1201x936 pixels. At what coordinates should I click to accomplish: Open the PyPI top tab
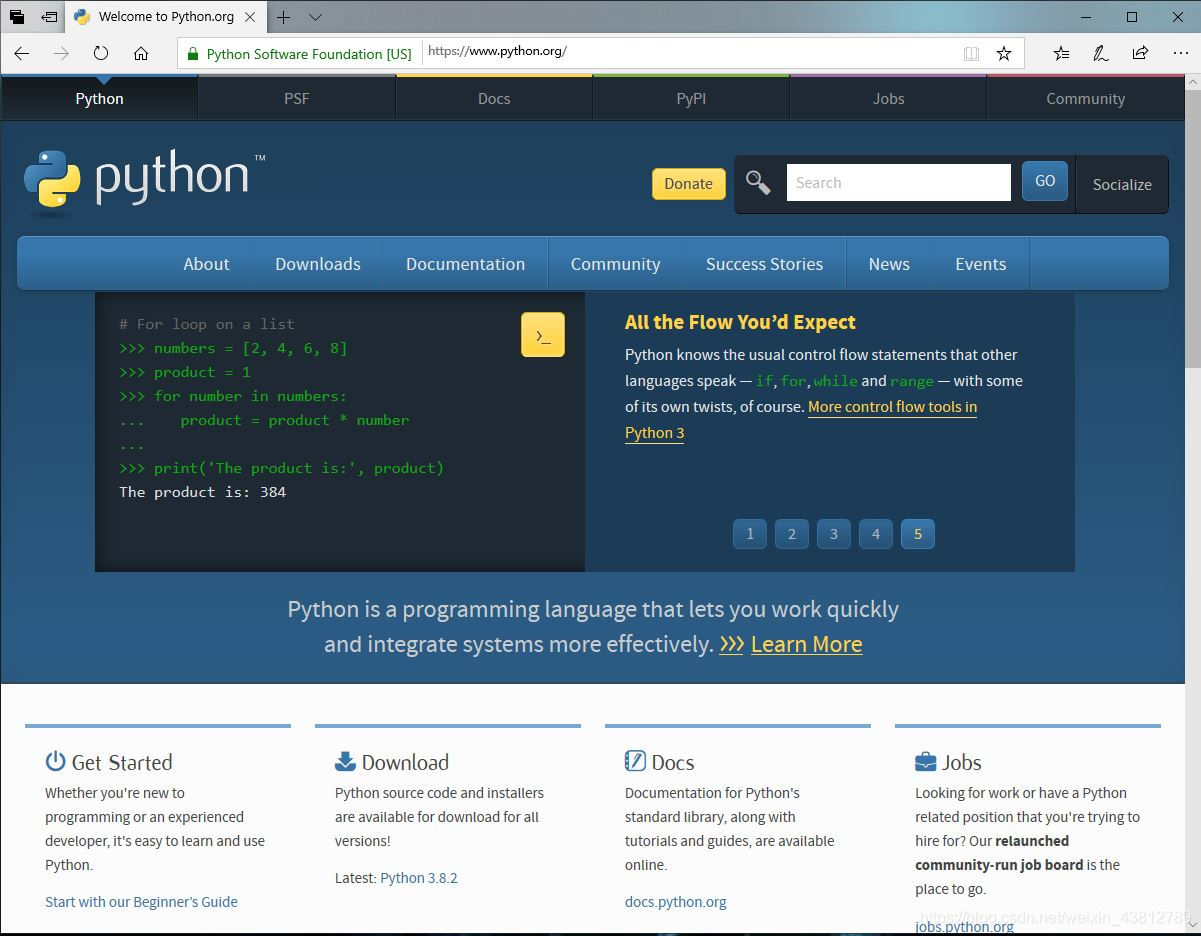pos(691,98)
